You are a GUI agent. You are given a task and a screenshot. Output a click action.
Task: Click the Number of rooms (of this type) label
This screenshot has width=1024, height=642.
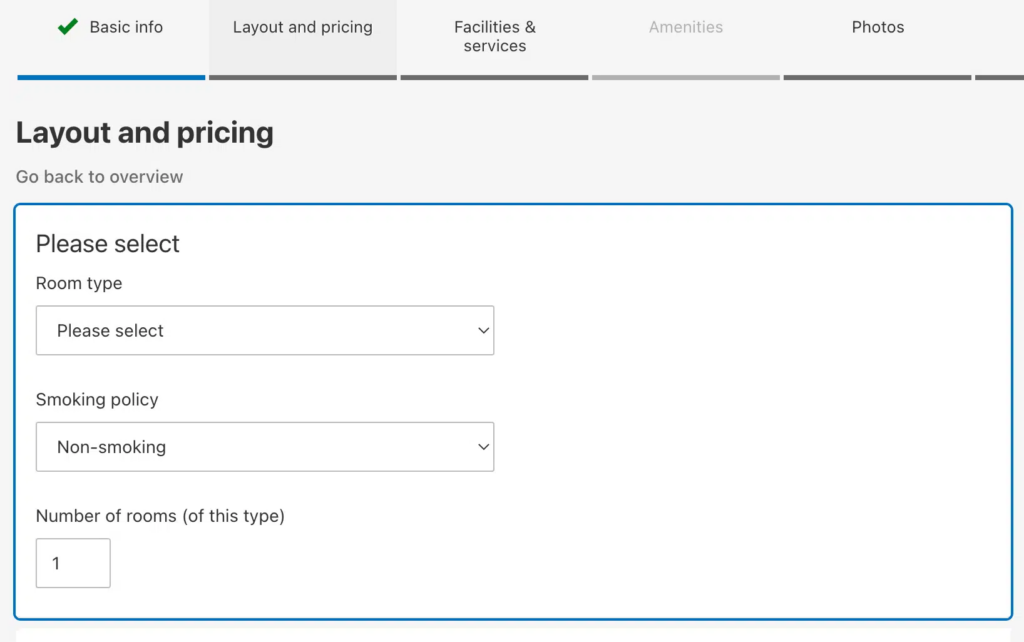point(160,516)
